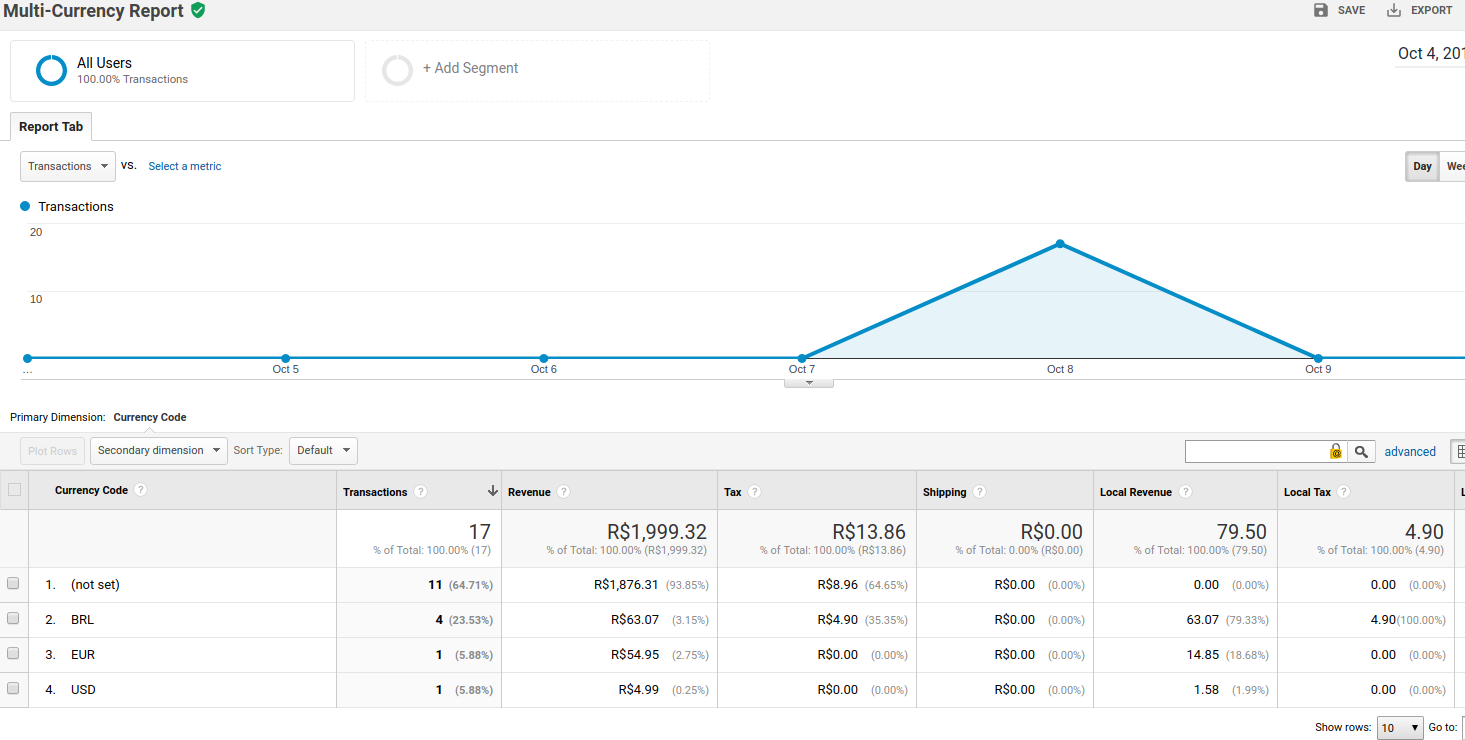Check the (not set) row checkbox
The image size is (1465, 740).
pos(13,584)
